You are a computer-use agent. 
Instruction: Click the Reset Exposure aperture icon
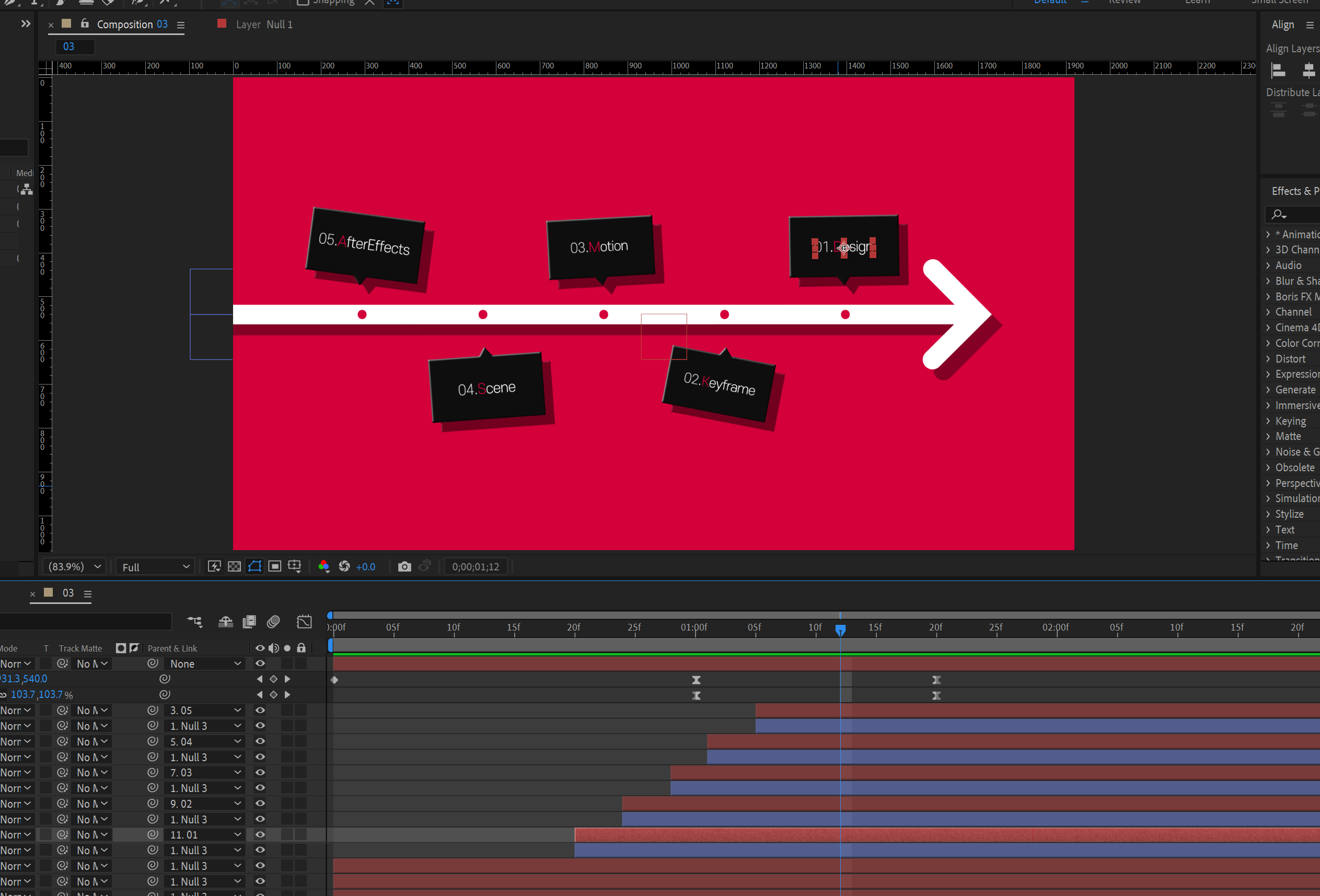[x=344, y=566]
